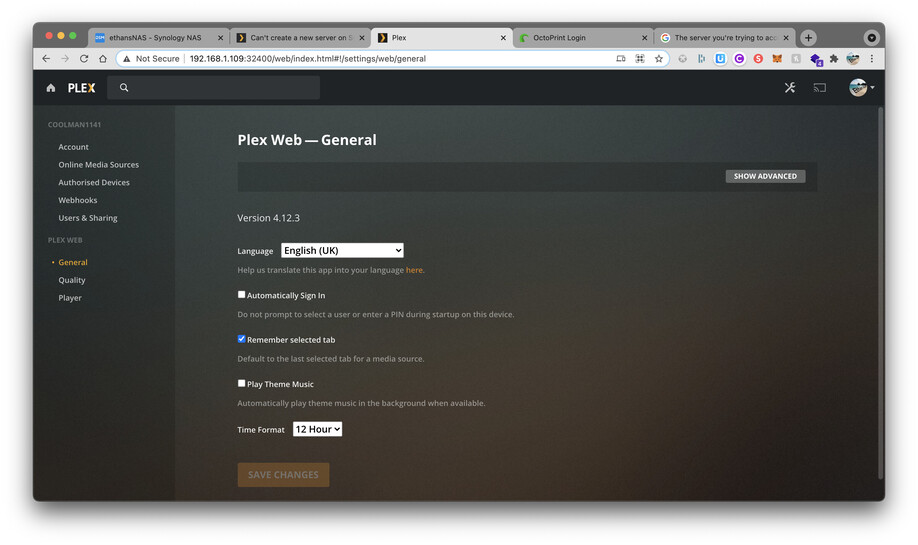Click the SAVE CHANGES button

pyautogui.click(x=283, y=475)
